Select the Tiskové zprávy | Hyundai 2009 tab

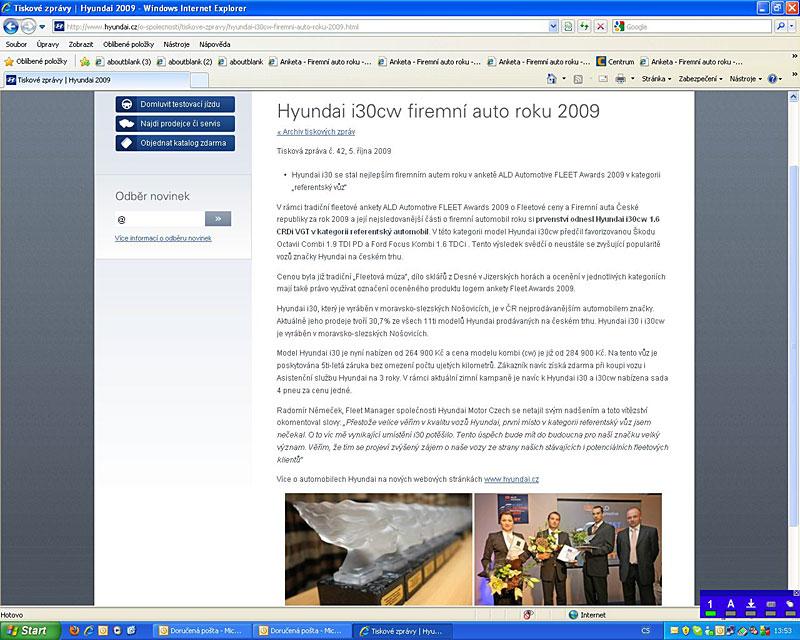click(x=97, y=80)
